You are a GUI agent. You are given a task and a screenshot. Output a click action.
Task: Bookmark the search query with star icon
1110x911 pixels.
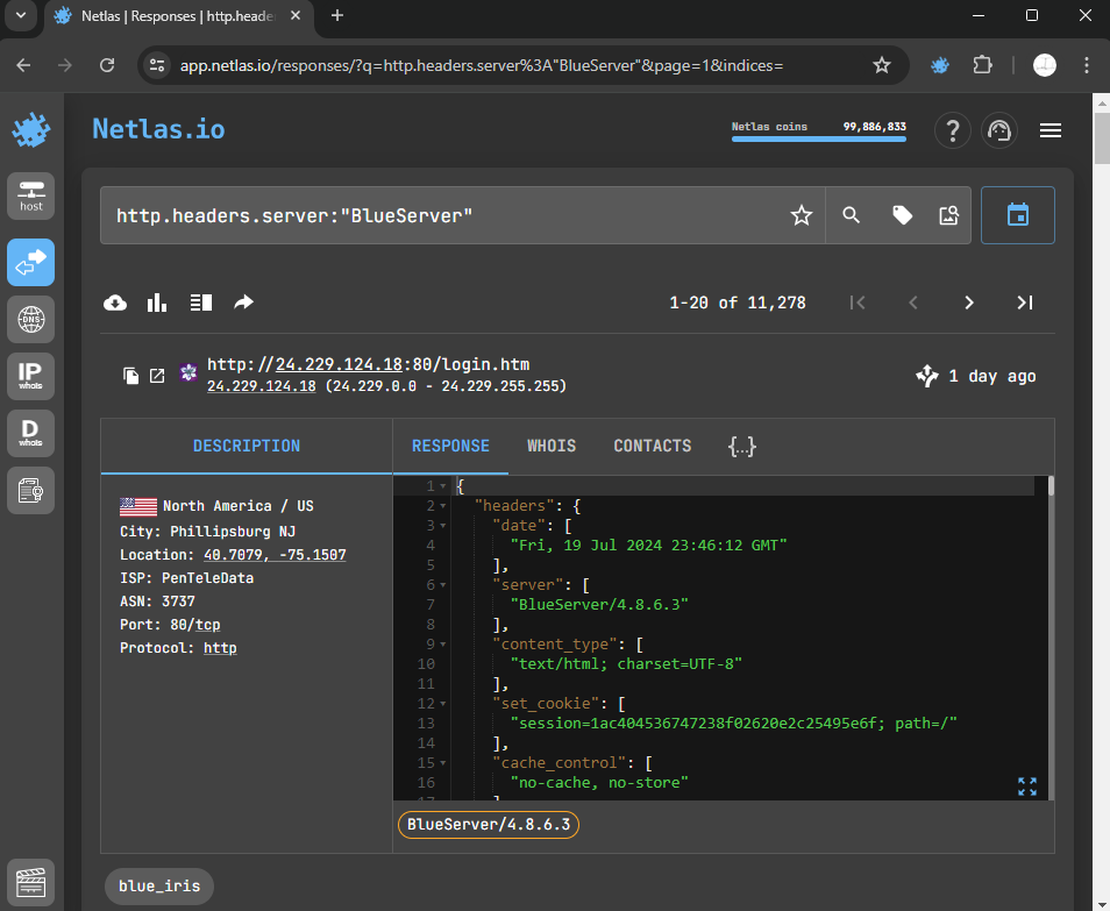pos(801,215)
